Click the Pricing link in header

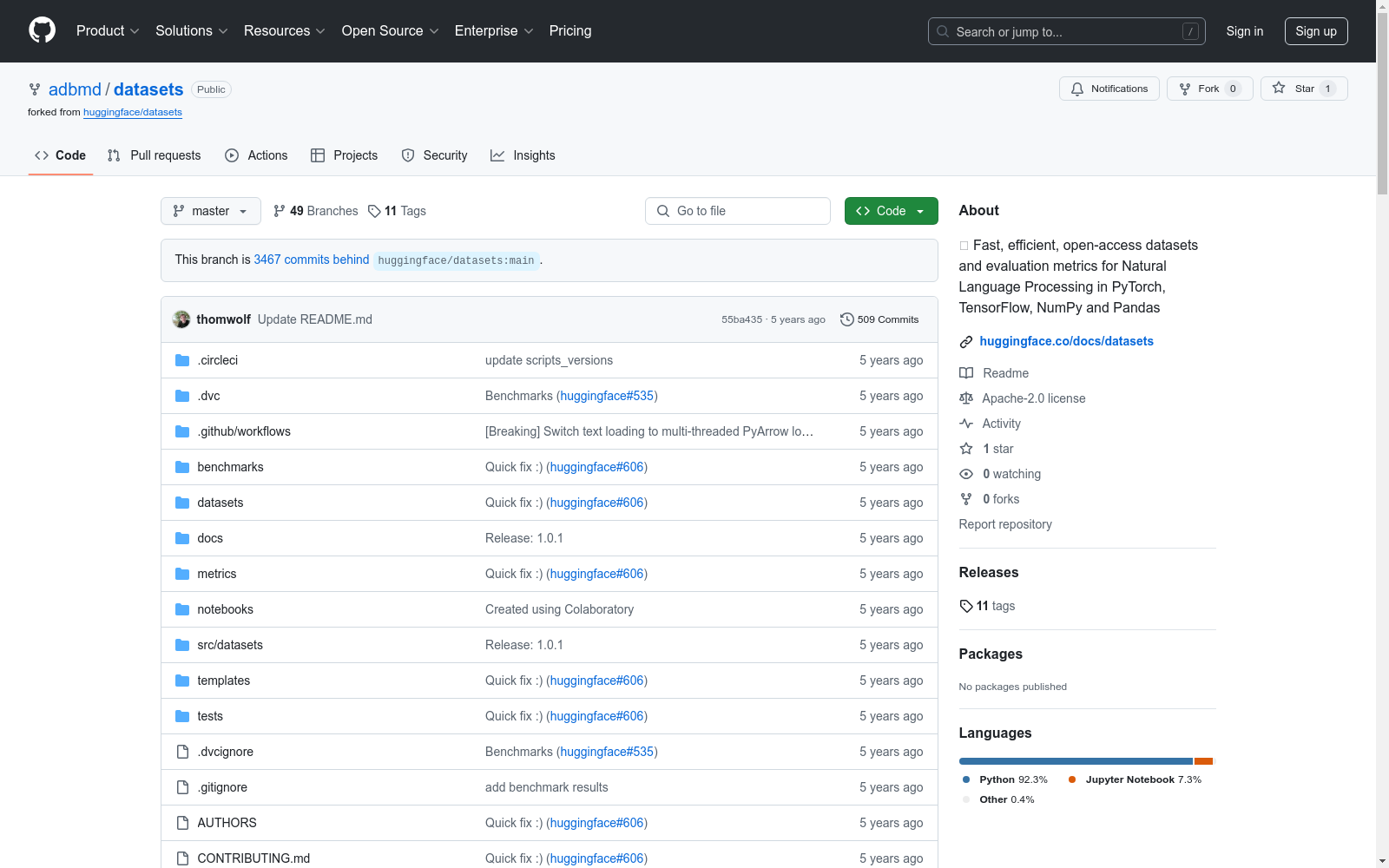(x=570, y=31)
